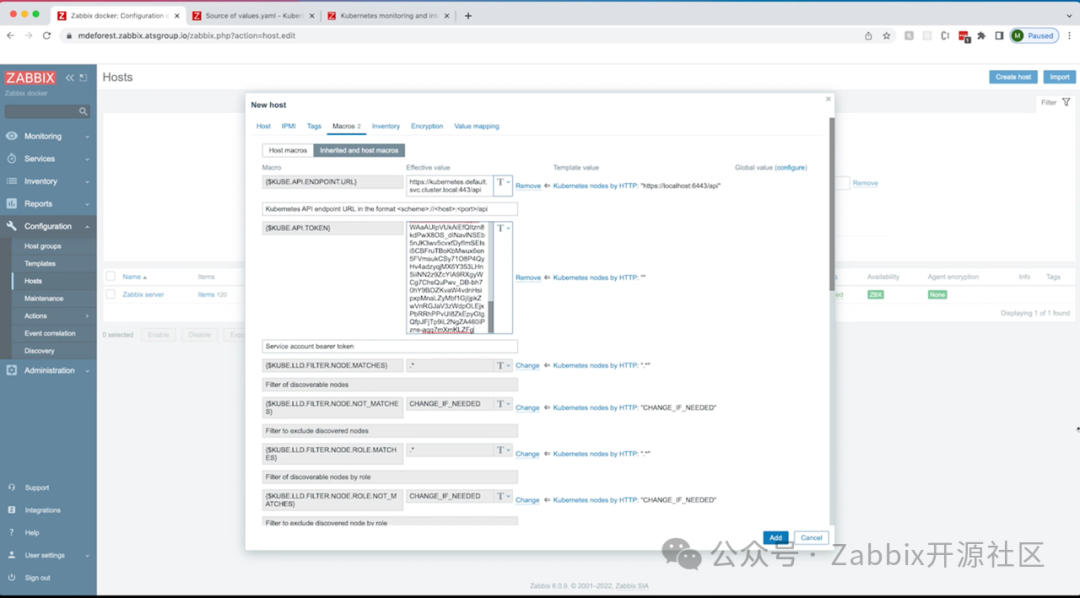
Task: Open the Encryption tab
Action: (x=427, y=126)
